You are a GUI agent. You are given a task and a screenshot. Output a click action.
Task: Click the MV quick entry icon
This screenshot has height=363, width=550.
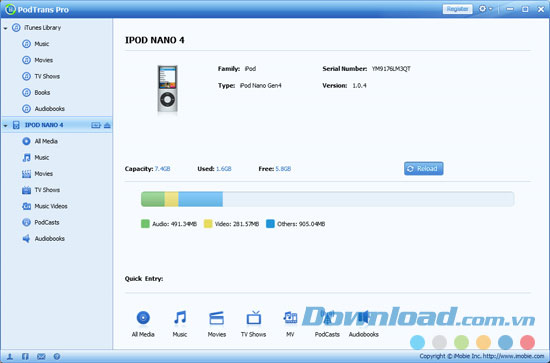(290, 318)
